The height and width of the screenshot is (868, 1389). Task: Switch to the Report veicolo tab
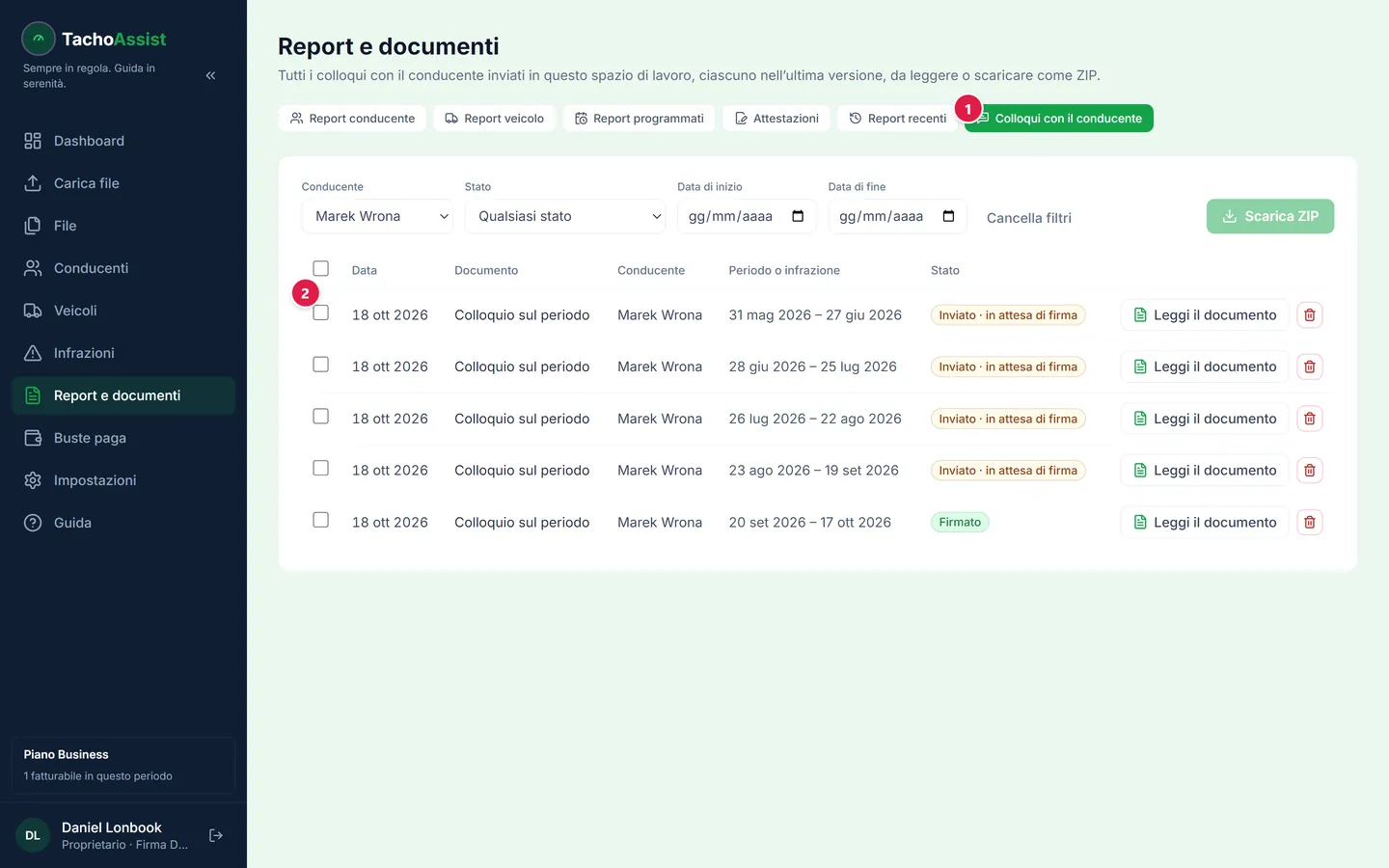coord(494,119)
